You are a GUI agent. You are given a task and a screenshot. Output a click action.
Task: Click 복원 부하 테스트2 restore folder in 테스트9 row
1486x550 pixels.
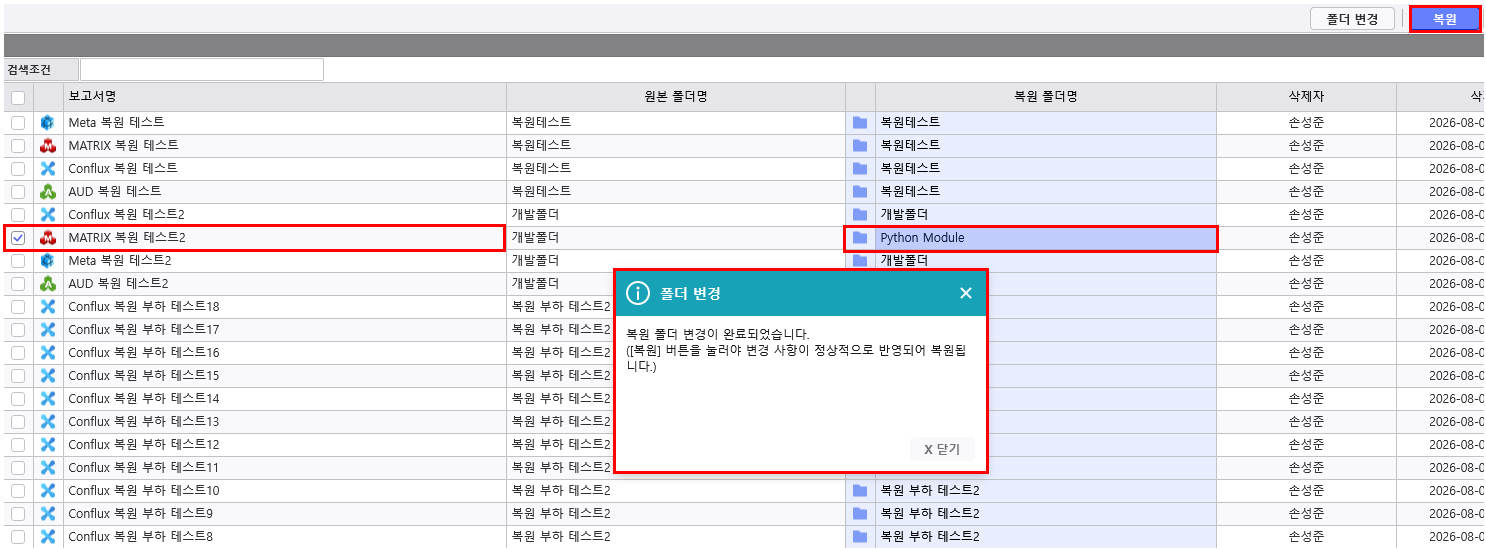[930, 513]
